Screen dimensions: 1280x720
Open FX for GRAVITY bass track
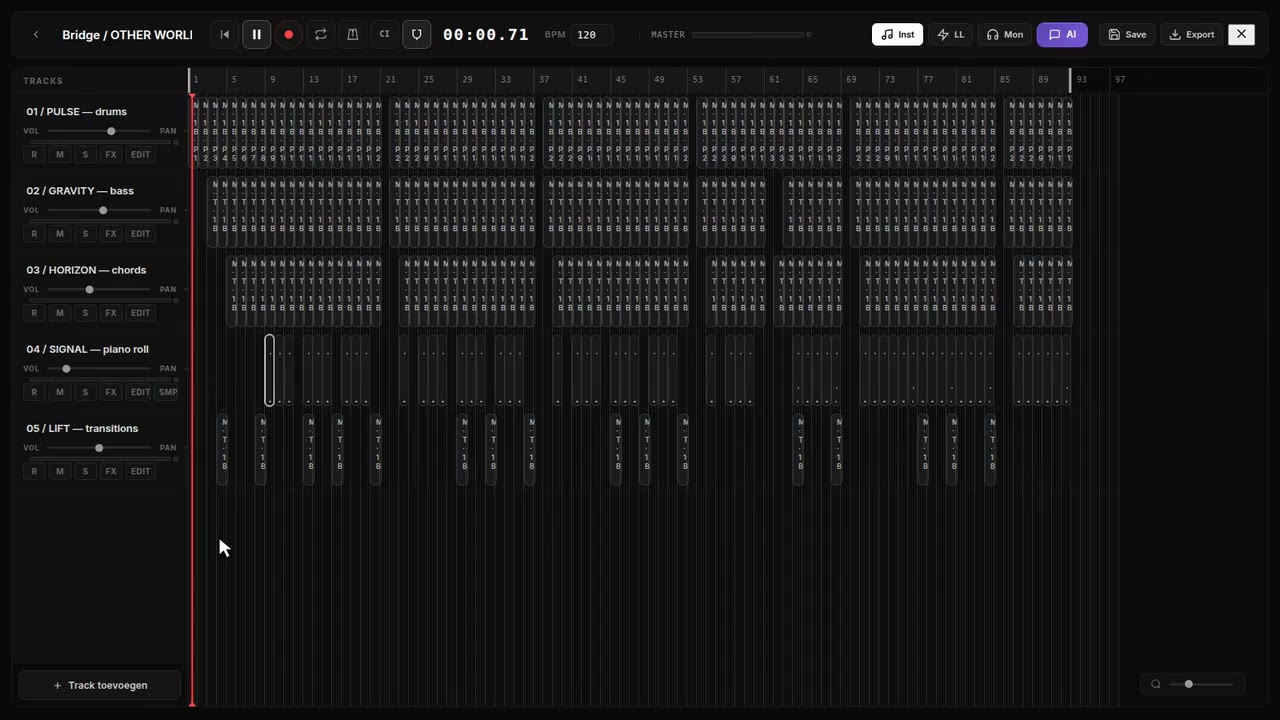click(x=111, y=234)
